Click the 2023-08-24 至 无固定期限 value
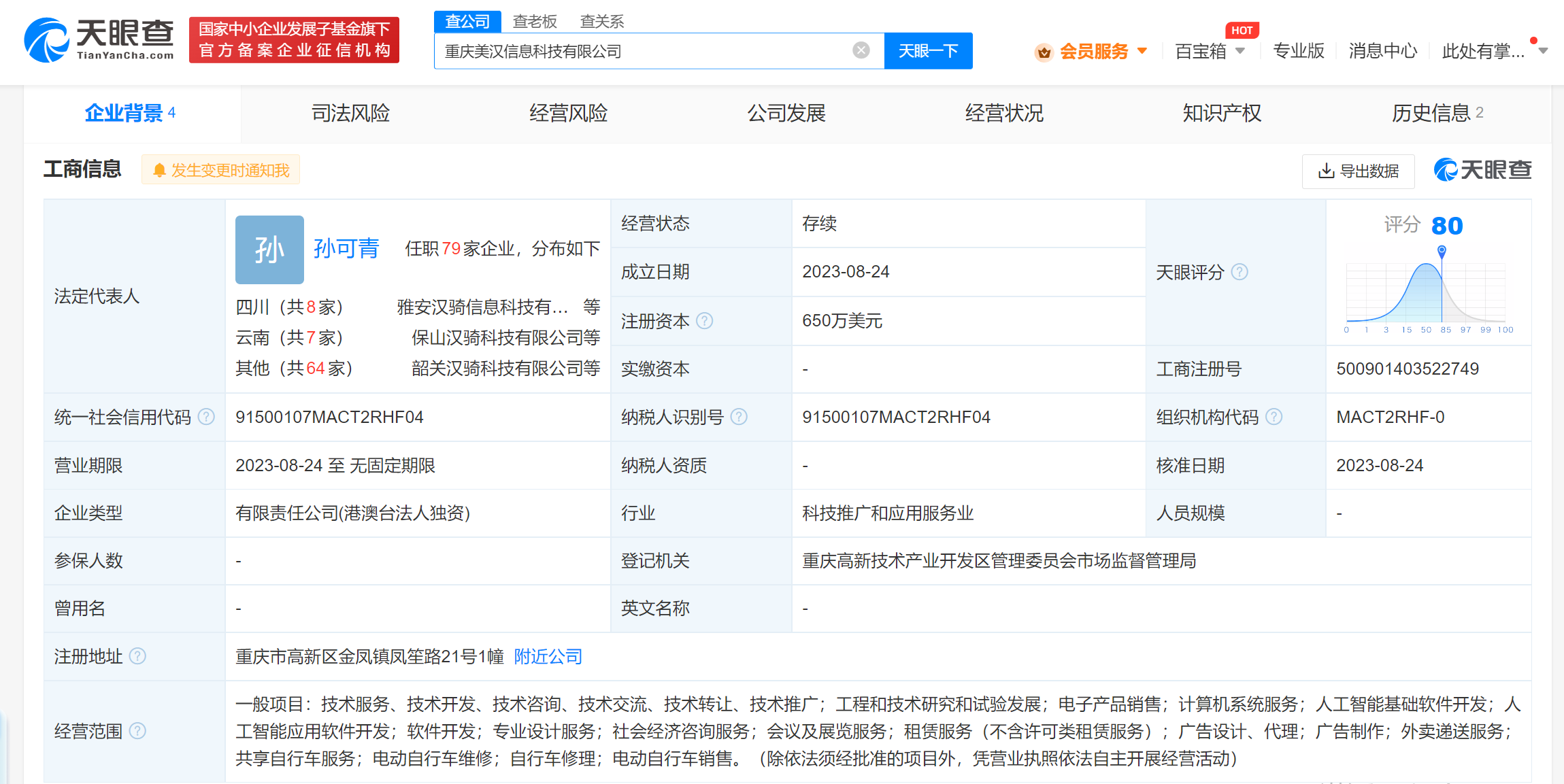Viewport: 1564px width, 784px height. (x=335, y=465)
